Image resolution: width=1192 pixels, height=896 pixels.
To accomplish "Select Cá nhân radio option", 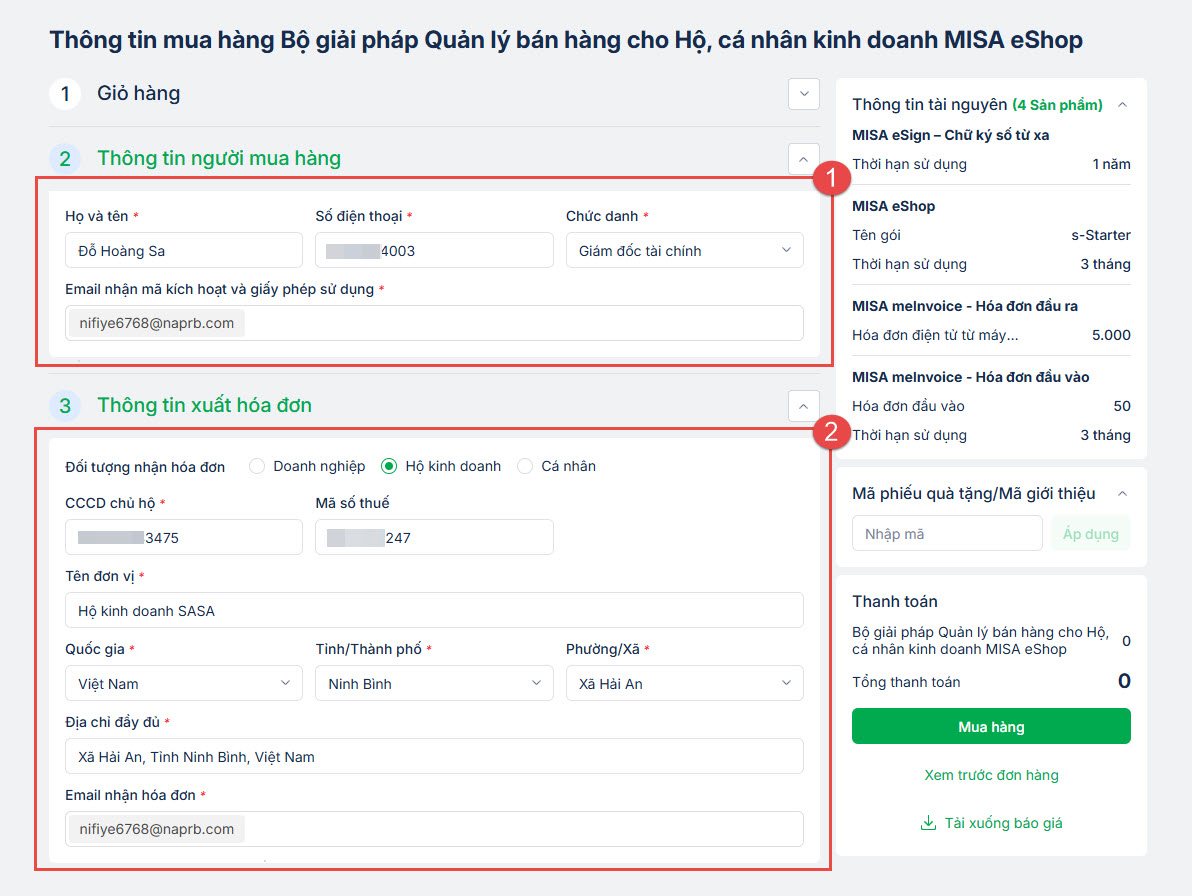I will tap(525, 466).
